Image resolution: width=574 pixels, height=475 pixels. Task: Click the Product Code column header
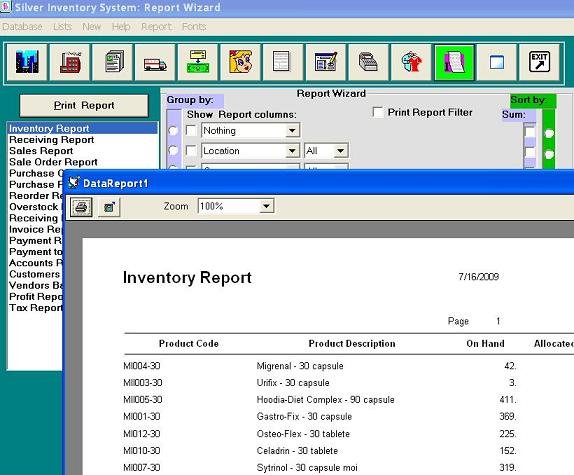click(189, 344)
